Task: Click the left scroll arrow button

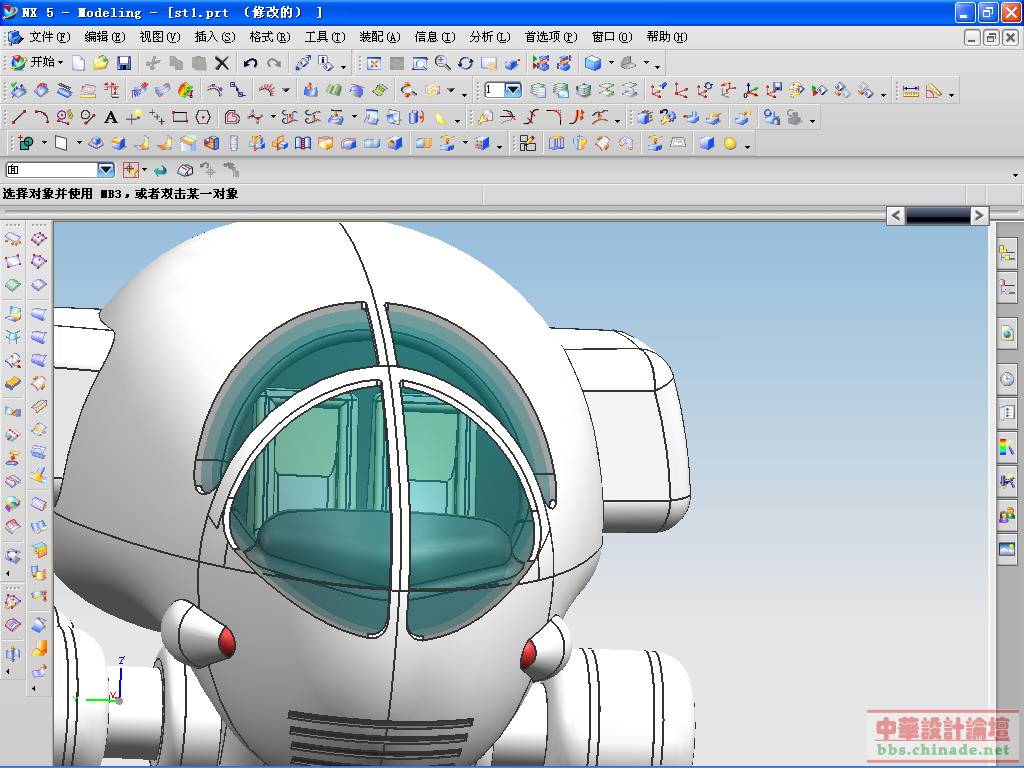Action: [x=896, y=215]
